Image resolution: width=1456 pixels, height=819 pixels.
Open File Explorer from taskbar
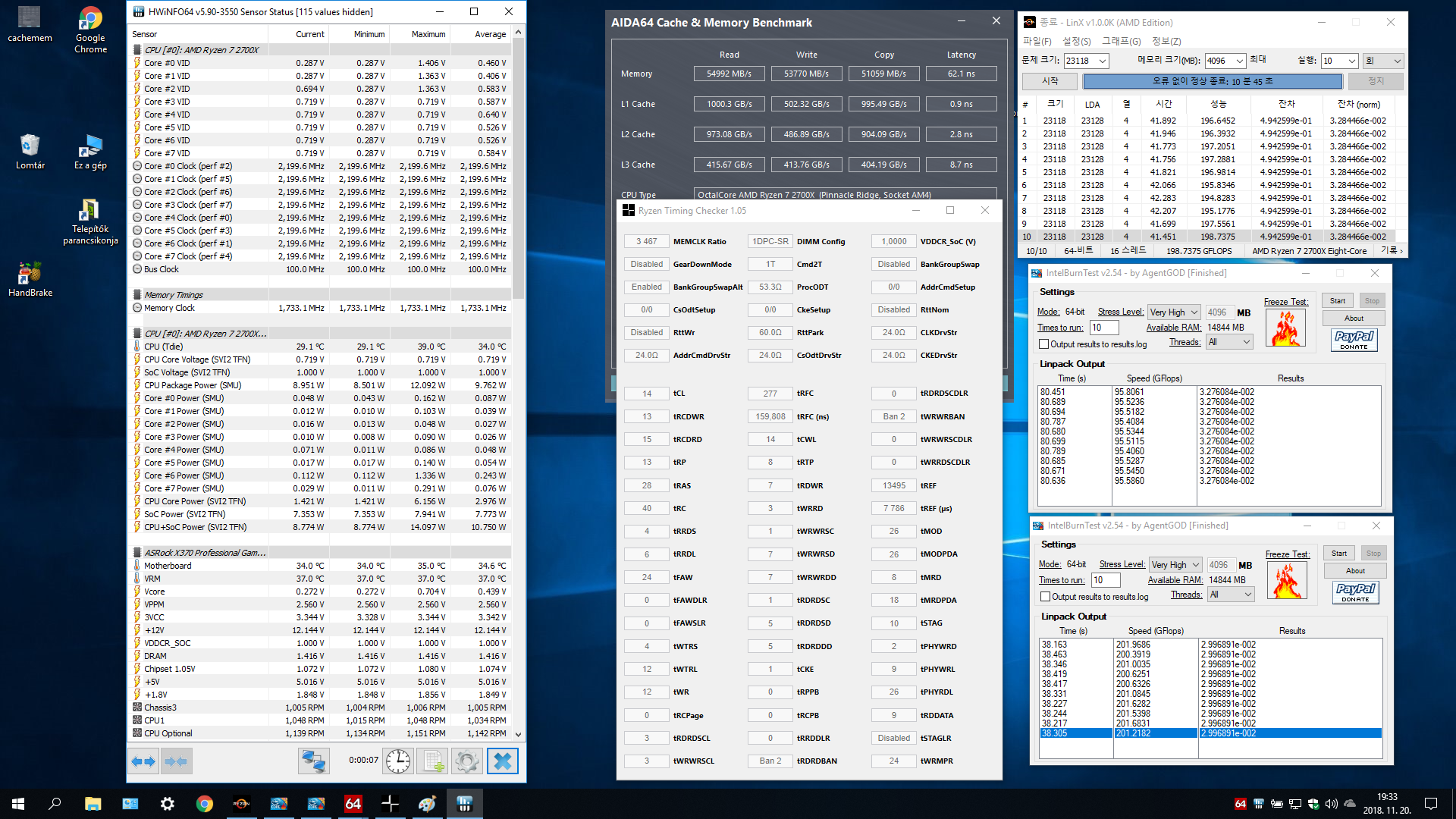[93, 804]
